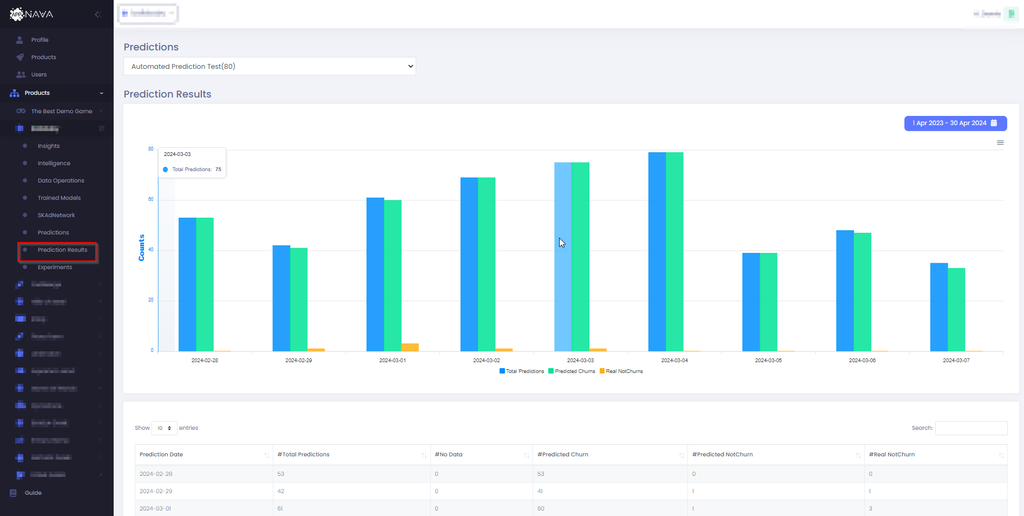The height and width of the screenshot is (516, 1024).
Task: Open the Experiments submenu item
Action: [57, 267]
